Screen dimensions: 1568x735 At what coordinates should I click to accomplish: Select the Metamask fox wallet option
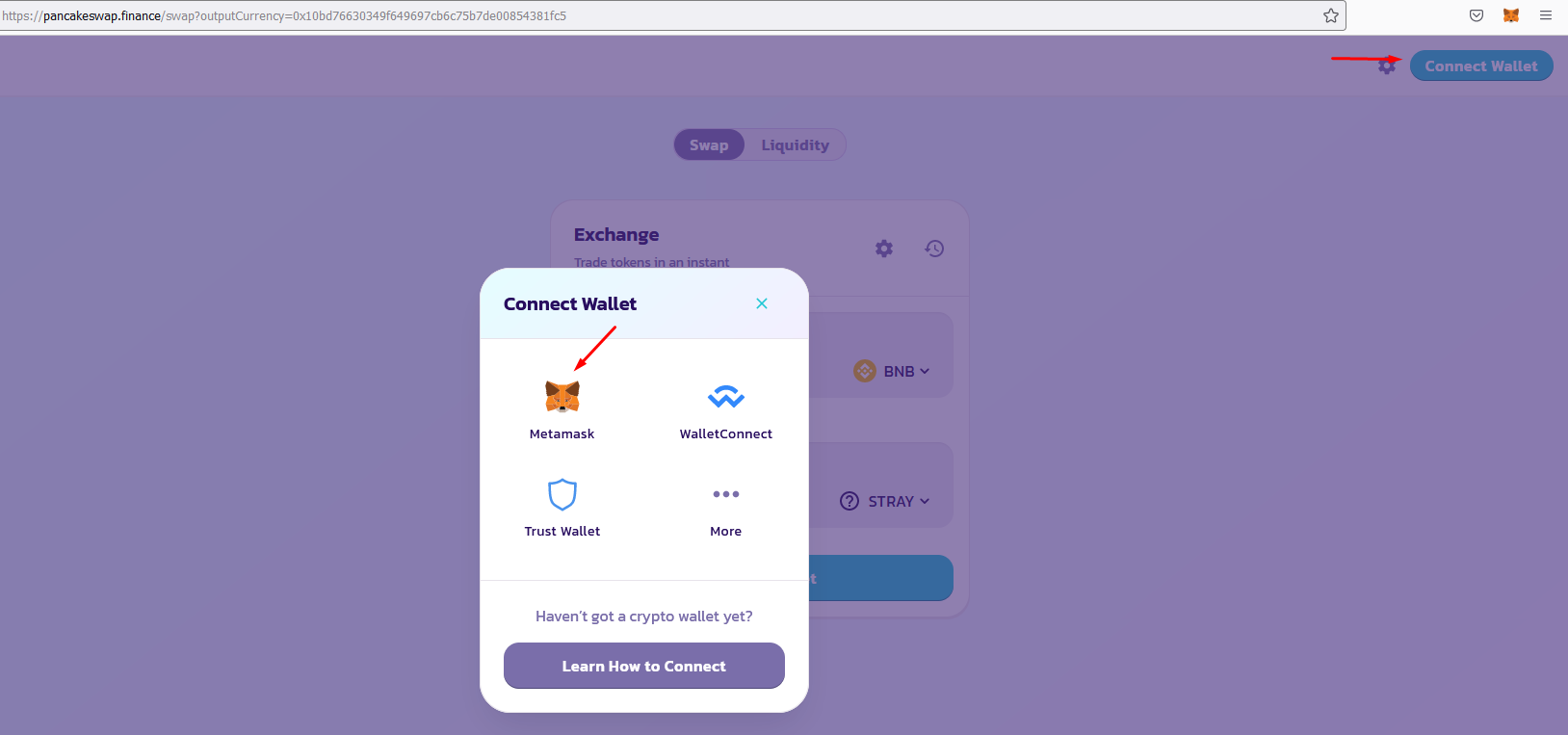click(562, 397)
